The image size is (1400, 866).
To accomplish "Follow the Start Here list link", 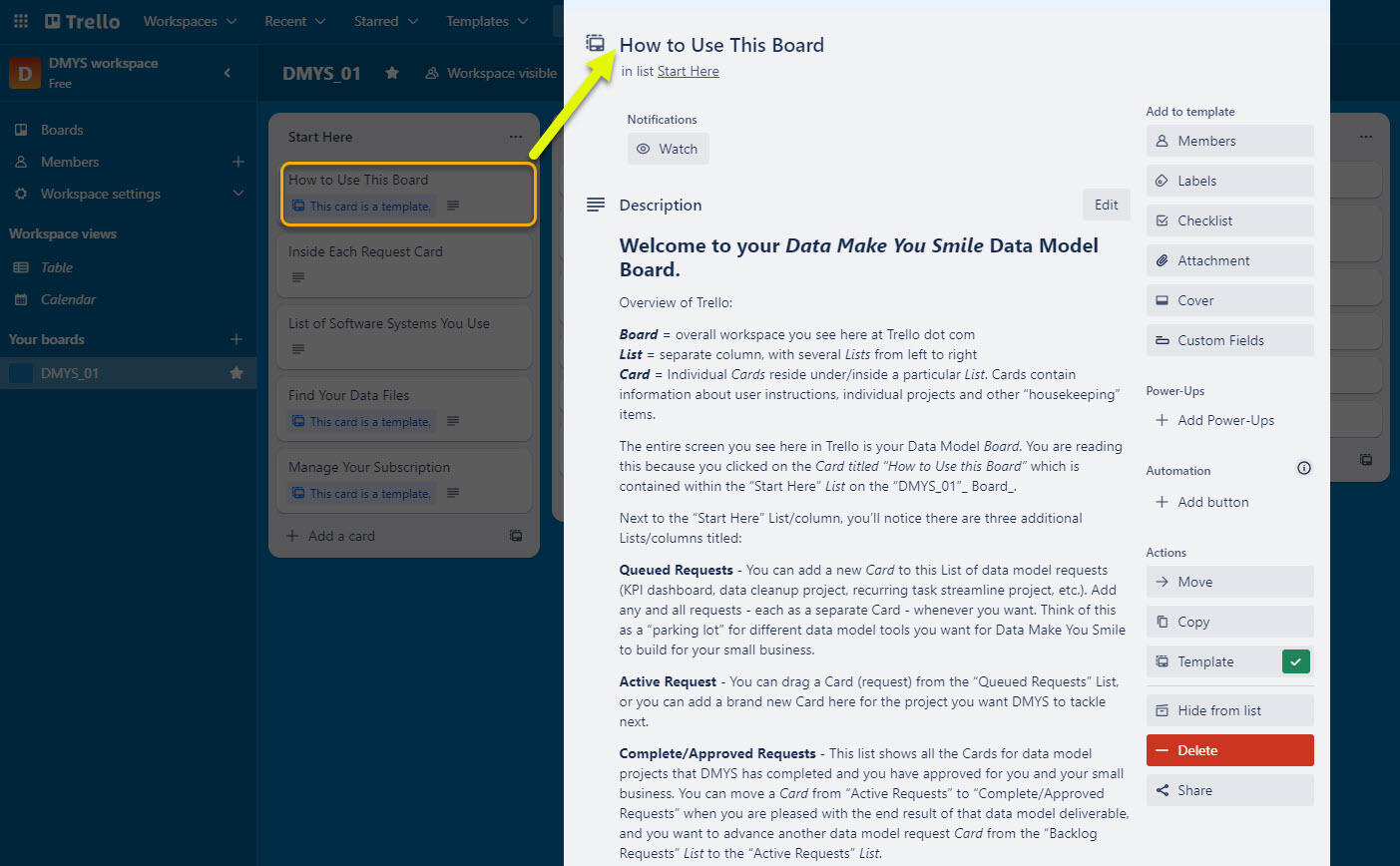I will [688, 71].
